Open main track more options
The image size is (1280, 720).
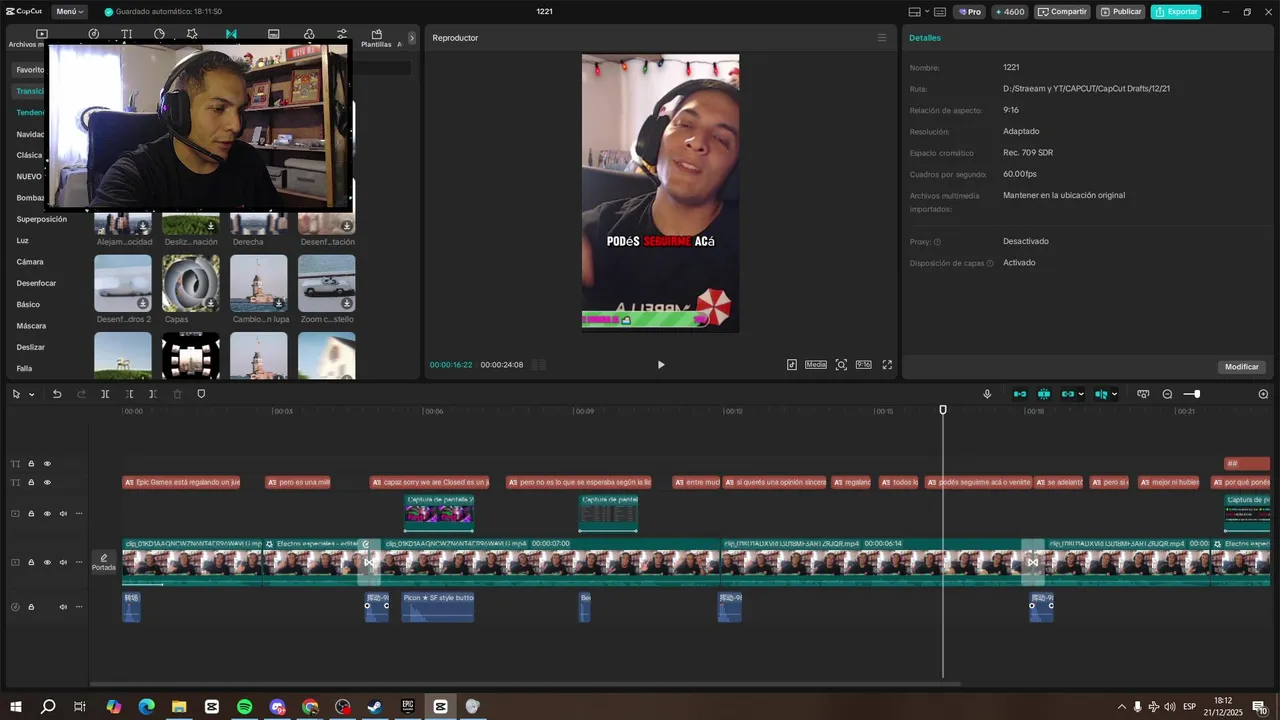79,563
